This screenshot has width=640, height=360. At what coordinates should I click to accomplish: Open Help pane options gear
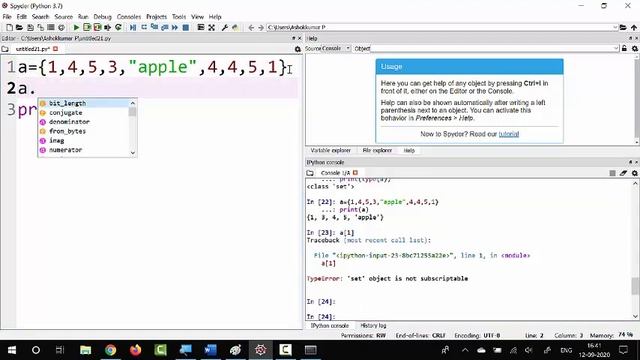pyautogui.click(x=635, y=49)
